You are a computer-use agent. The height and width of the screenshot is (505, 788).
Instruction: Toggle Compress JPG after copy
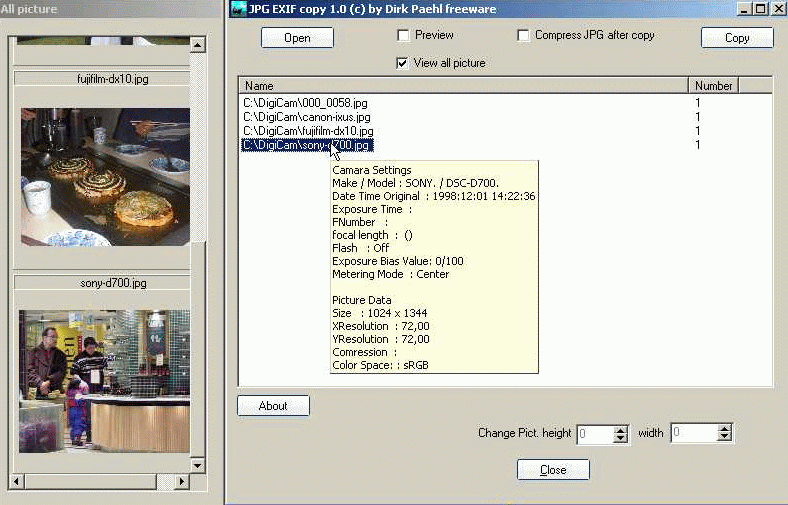click(x=524, y=36)
